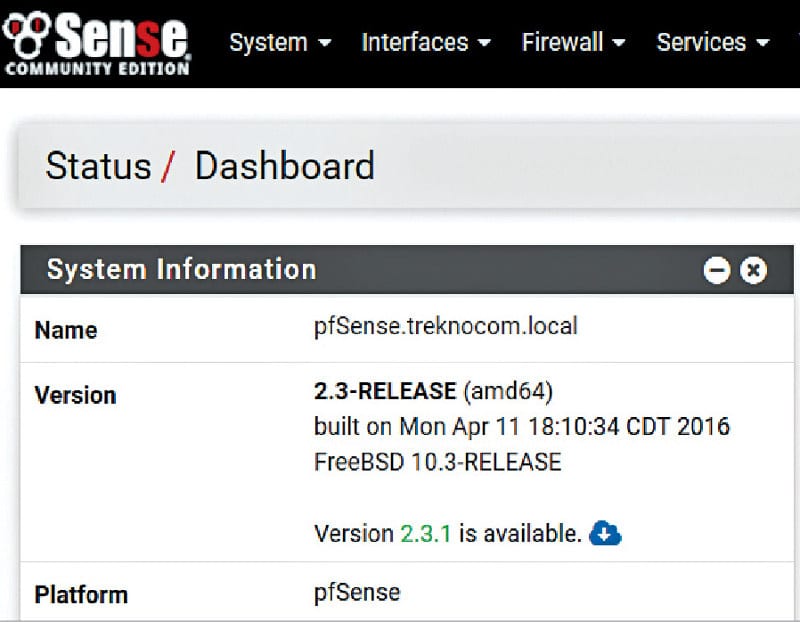Click the System Information panel header
The width and height of the screenshot is (800, 622).
[x=180, y=269]
